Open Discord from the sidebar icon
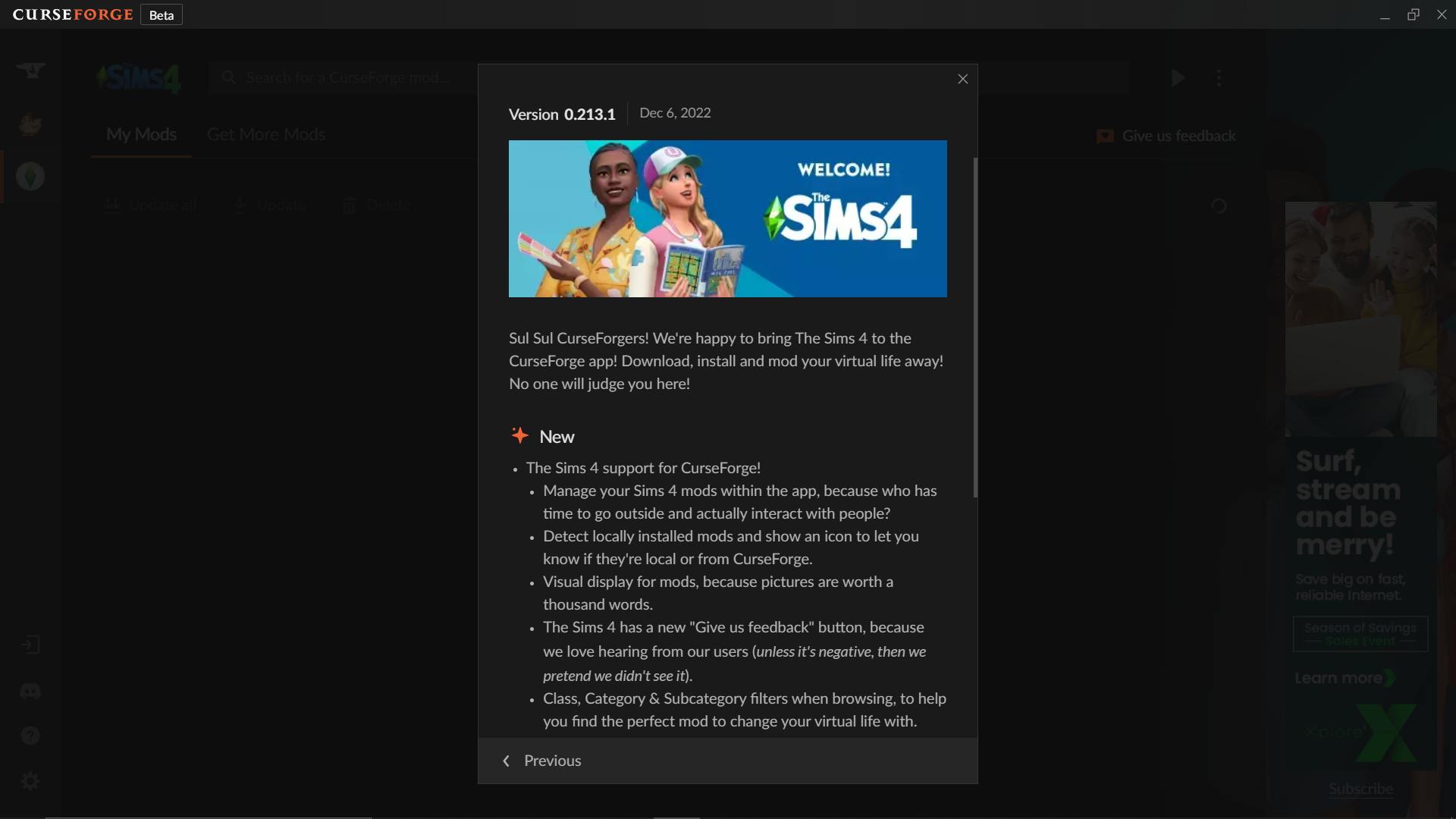The width and height of the screenshot is (1456, 819). coord(30,691)
